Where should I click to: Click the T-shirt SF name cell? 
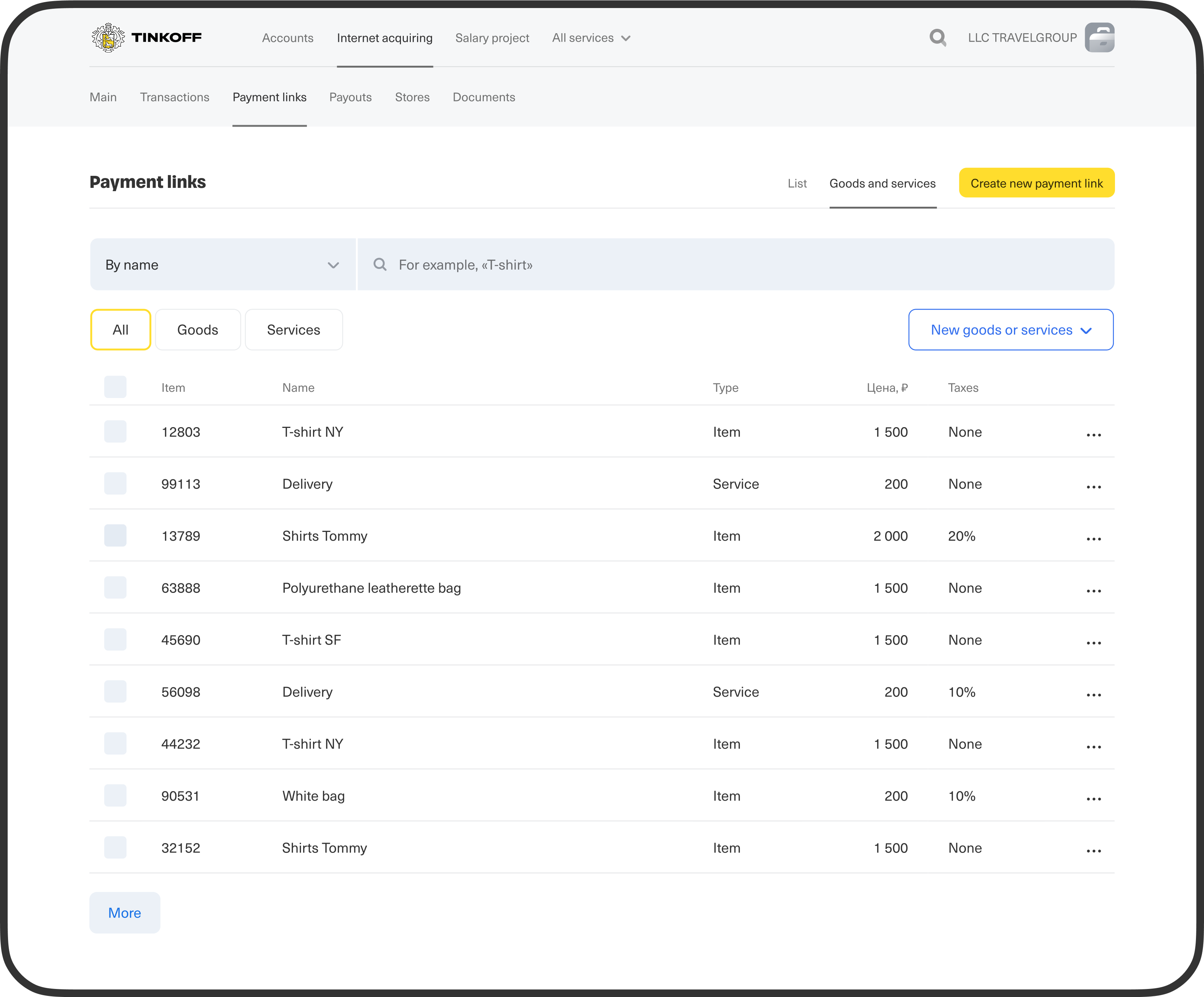click(x=311, y=640)
